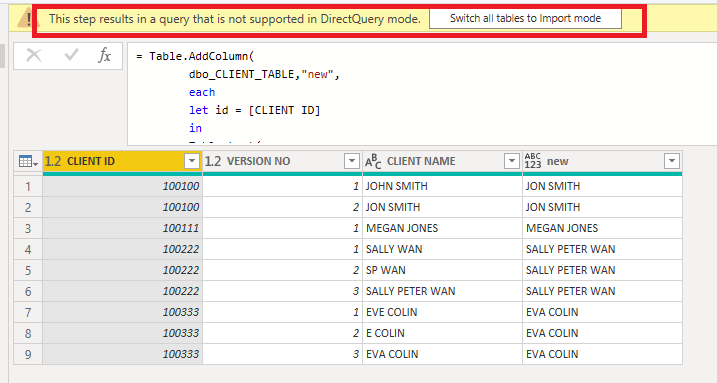Confirm formula with checkmark icon
Screen dimensions: 717x383
(71, 55)
